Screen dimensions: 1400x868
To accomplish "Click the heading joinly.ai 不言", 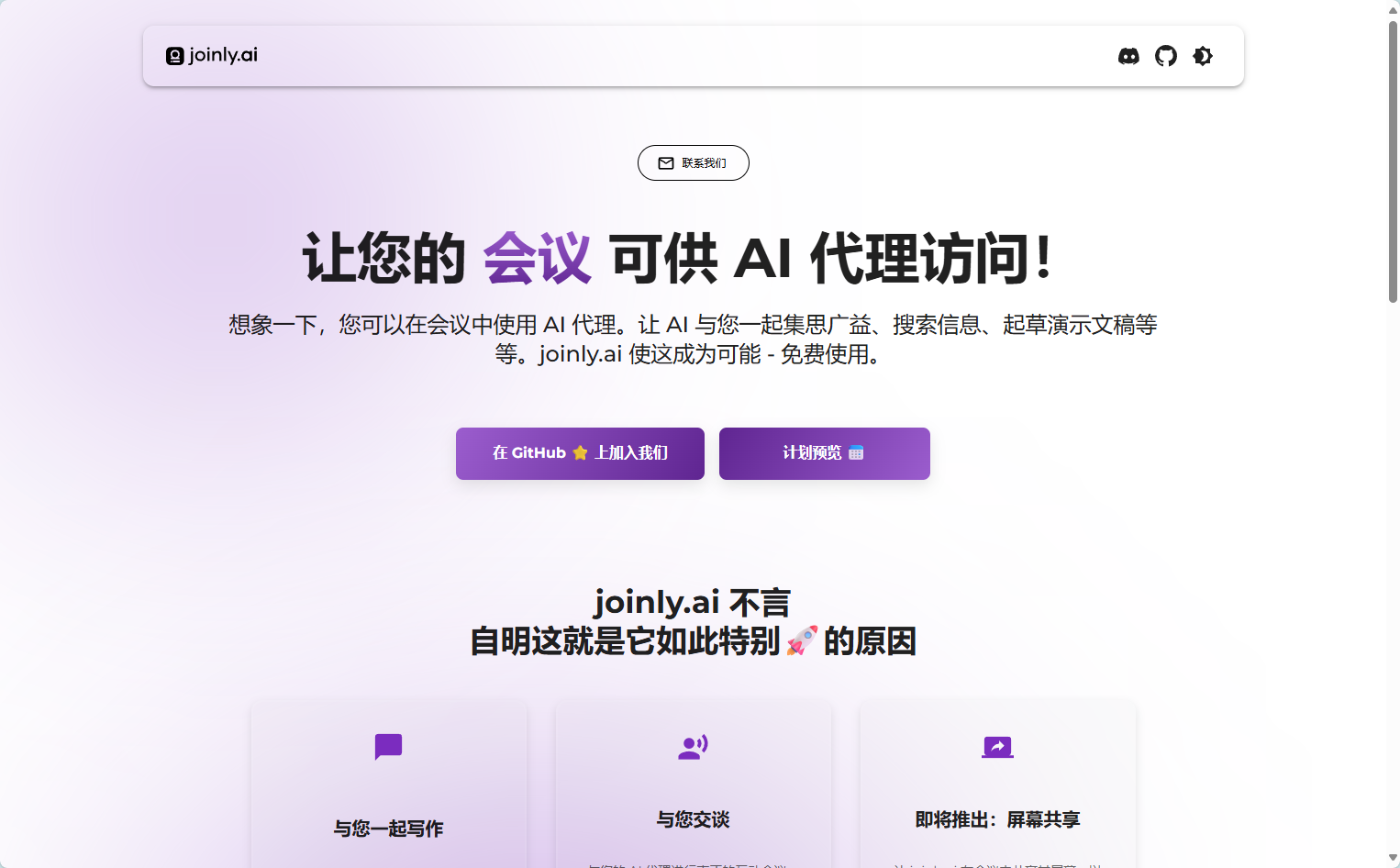I will tap(693, 602).
